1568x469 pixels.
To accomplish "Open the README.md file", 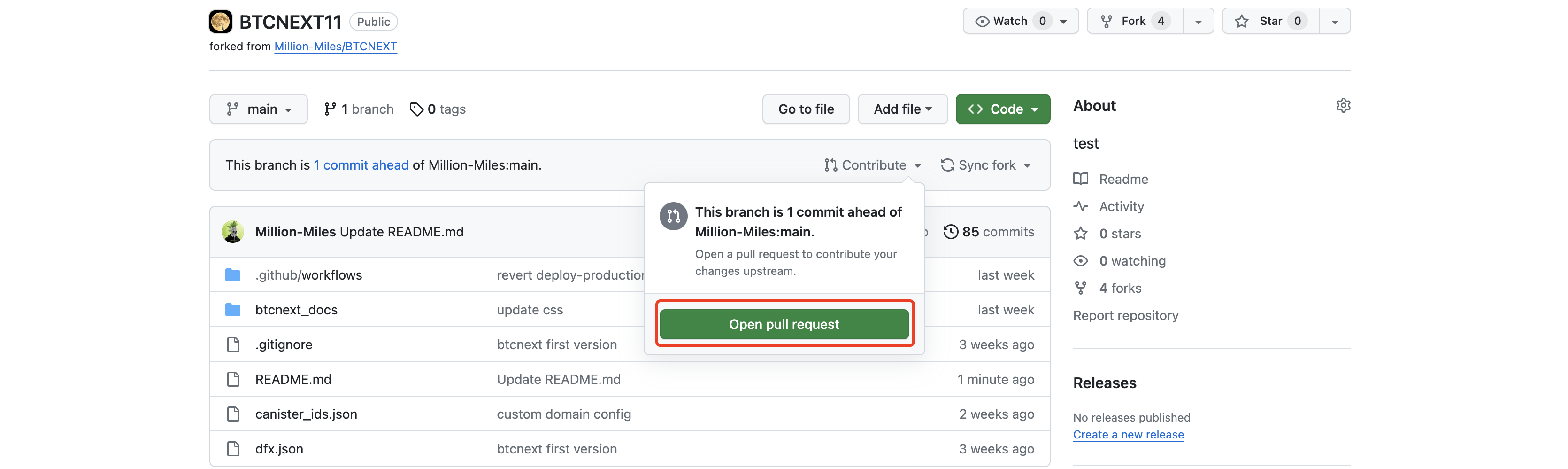I will coord(293,379).
